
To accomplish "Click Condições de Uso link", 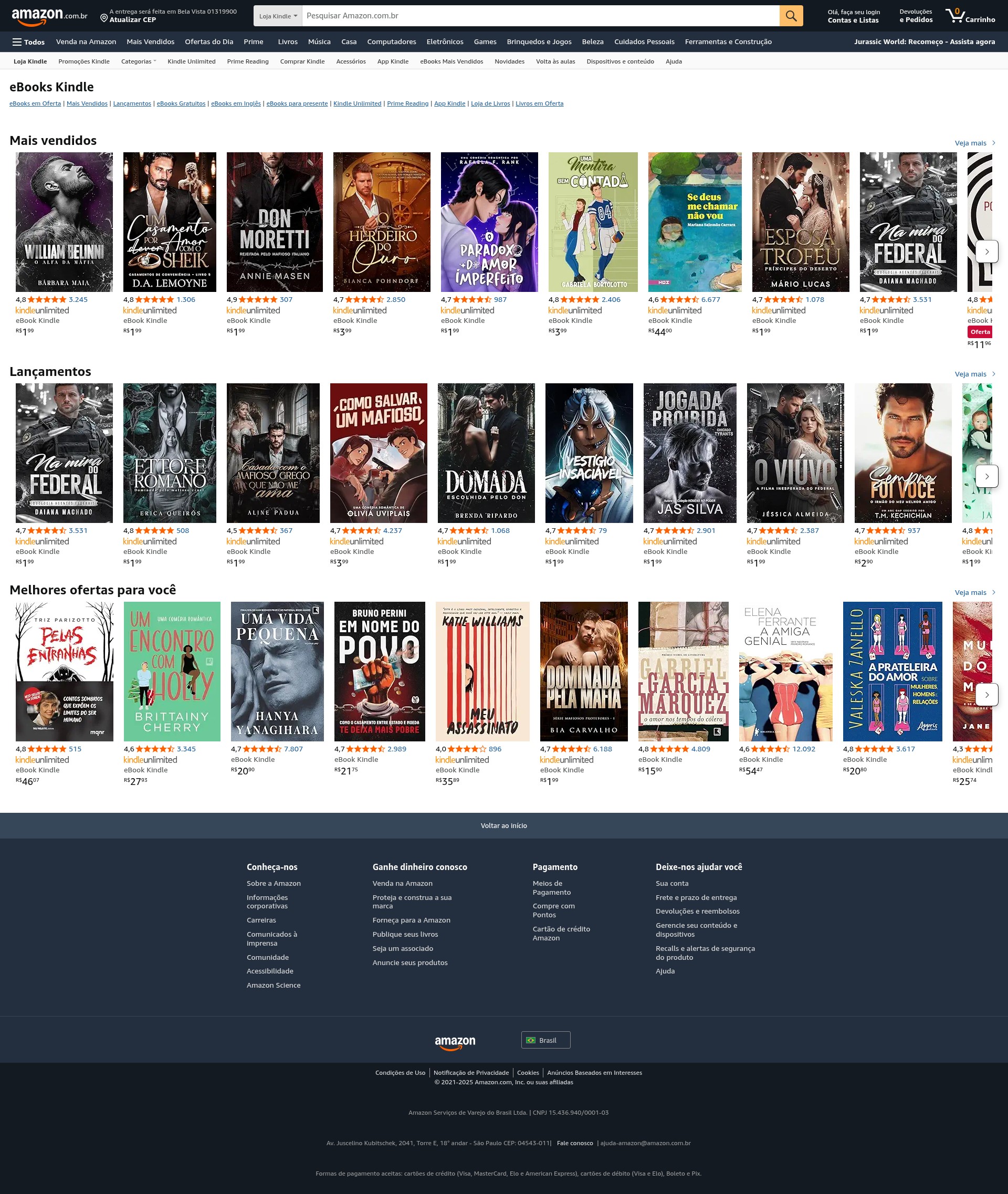I will tap(400, 1073).
